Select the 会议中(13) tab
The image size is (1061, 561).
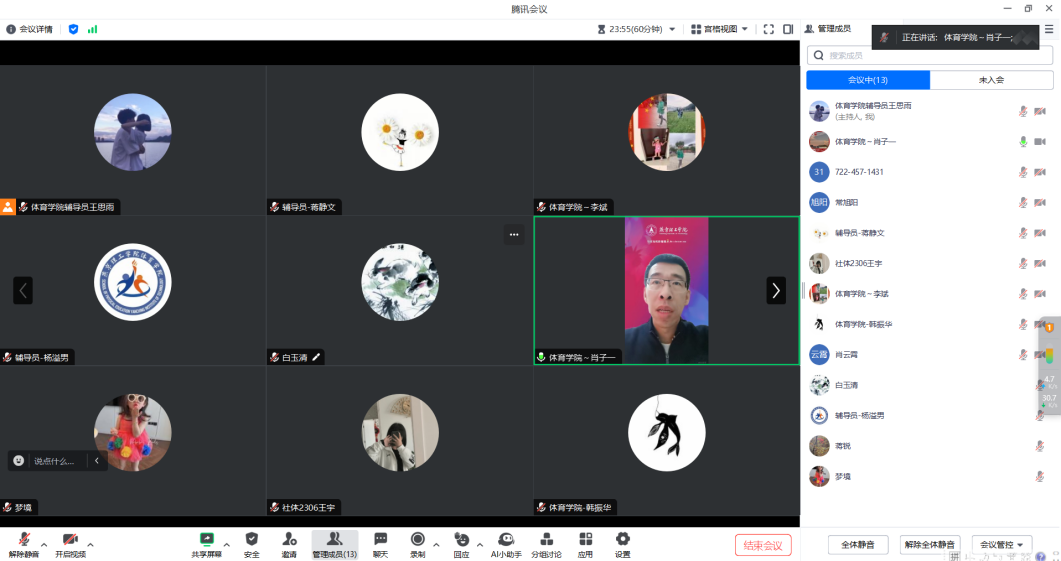(868, 80)
